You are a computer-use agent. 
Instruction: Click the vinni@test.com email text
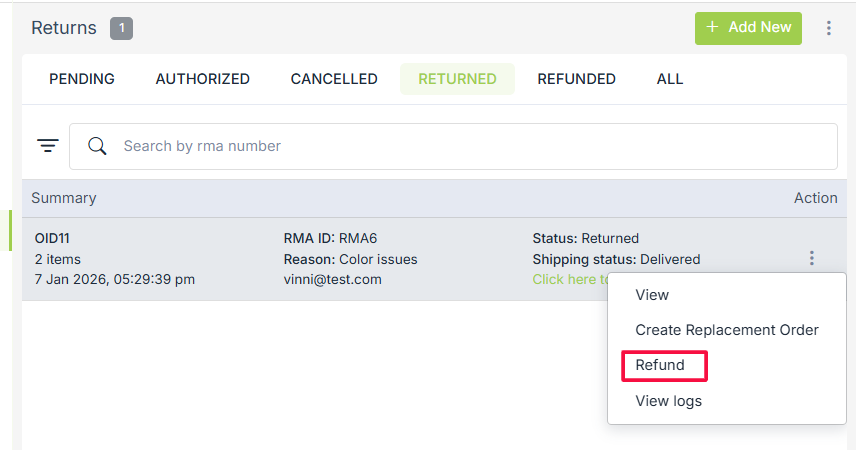click(x=332, y=279)
